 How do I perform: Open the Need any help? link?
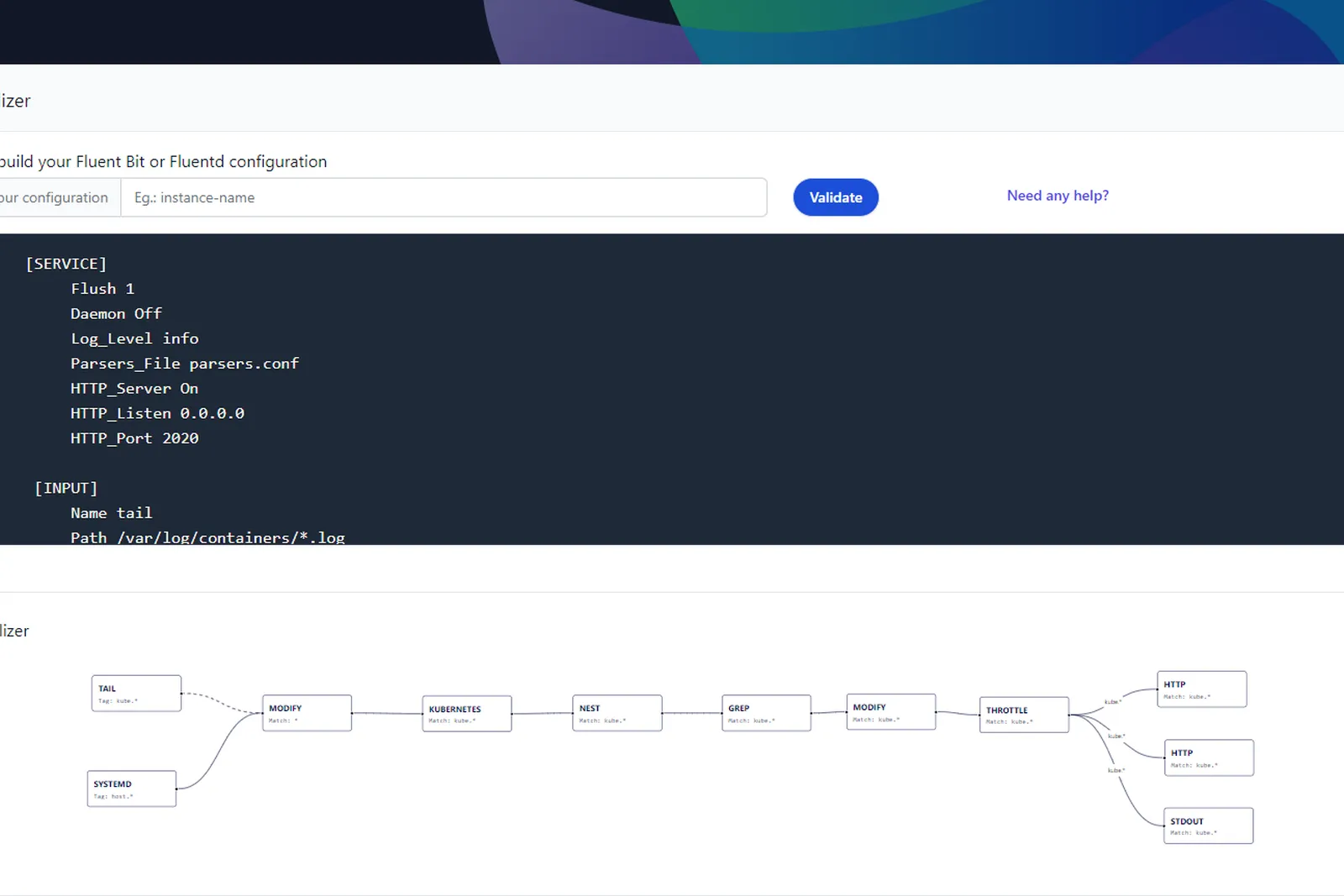[1058, 196]
